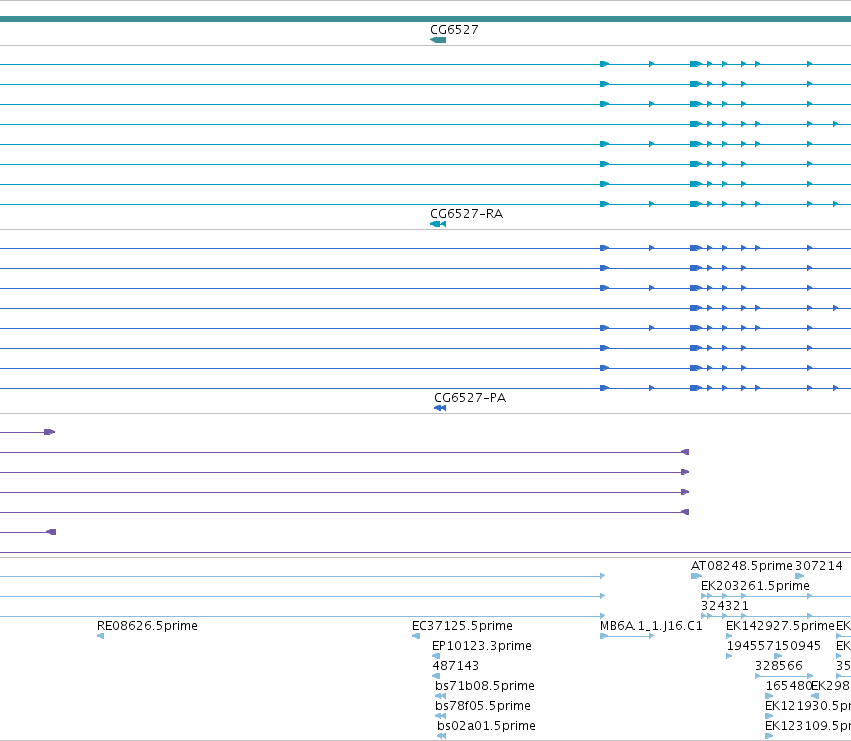Select the arrow glyph beneath EP10123.3prime
This screenshot has height=741, width=851.
tap(436, 656)
